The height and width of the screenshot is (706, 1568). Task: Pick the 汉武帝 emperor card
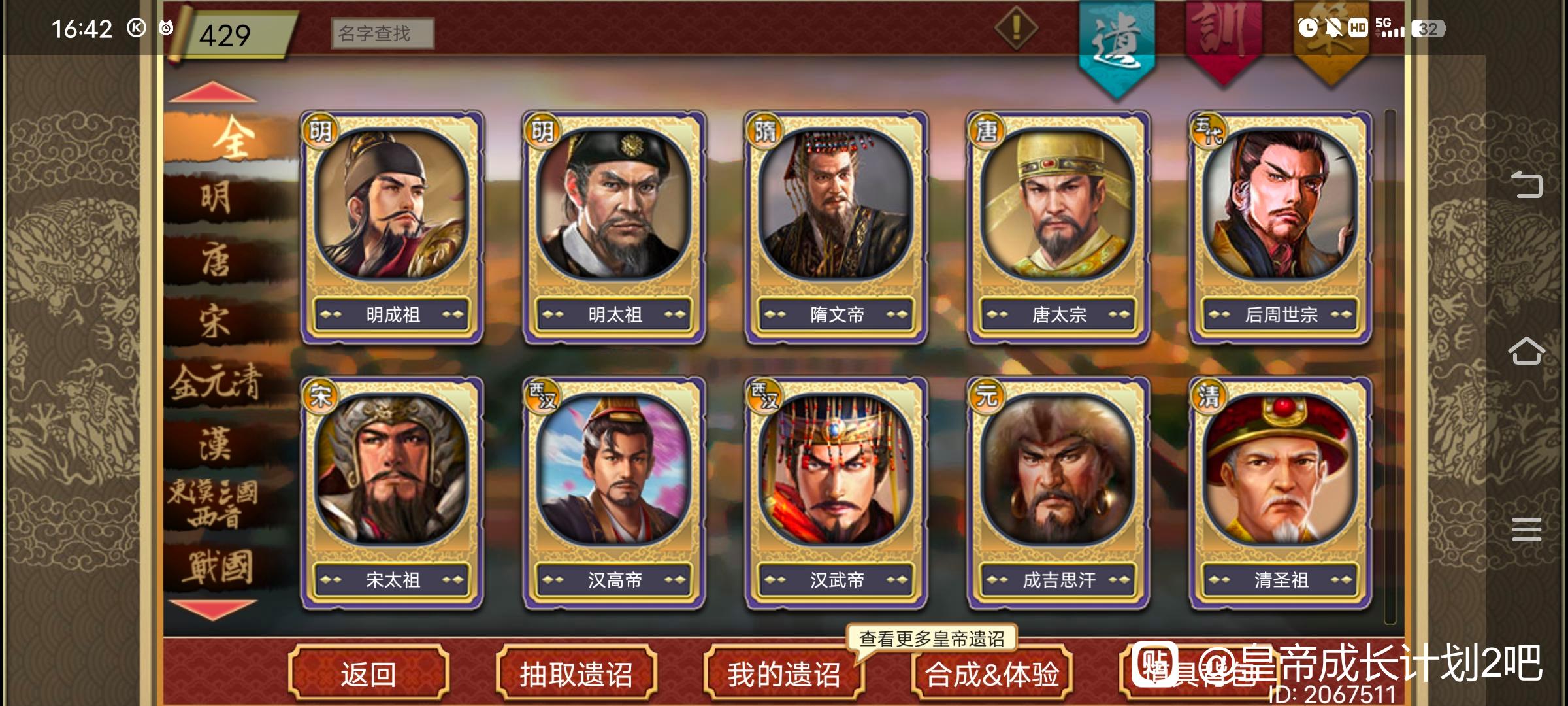836,493
